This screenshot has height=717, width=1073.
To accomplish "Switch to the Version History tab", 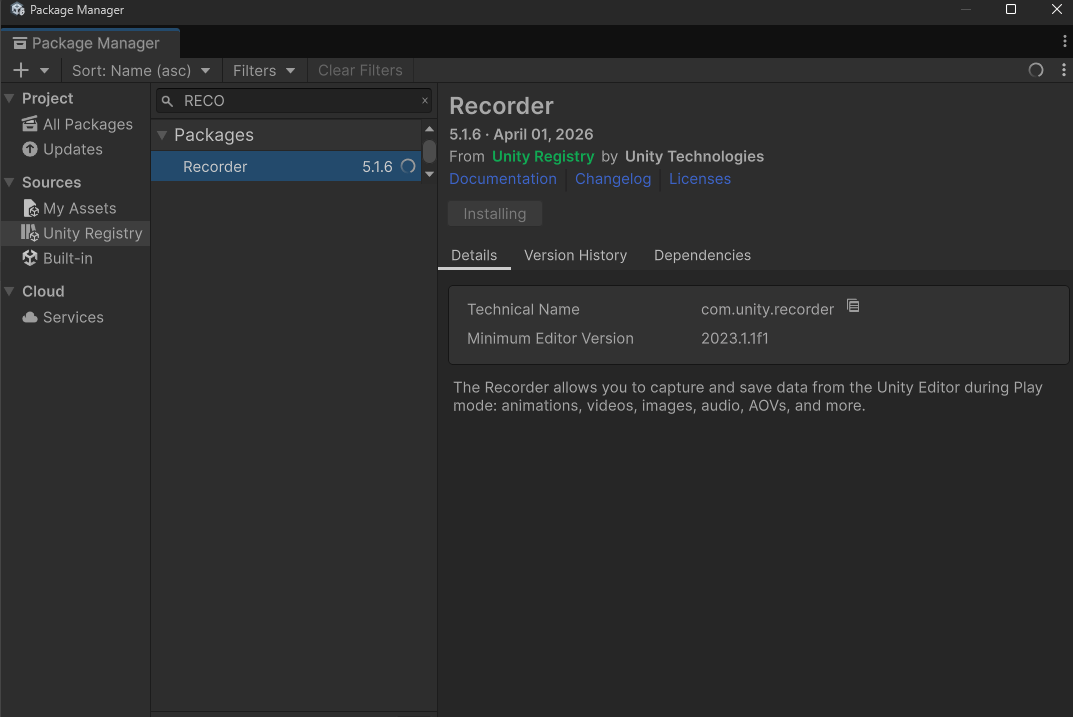I will click(x=576, y=255).
